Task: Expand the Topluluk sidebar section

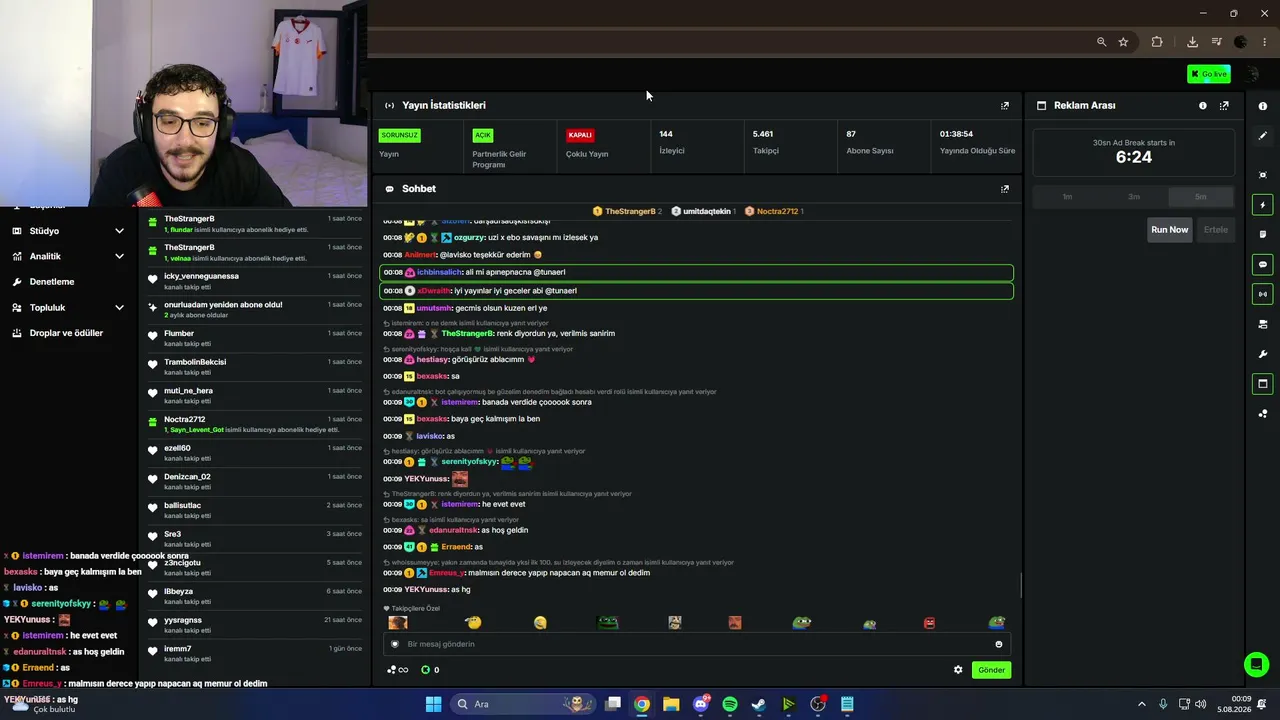Action: 68,308
